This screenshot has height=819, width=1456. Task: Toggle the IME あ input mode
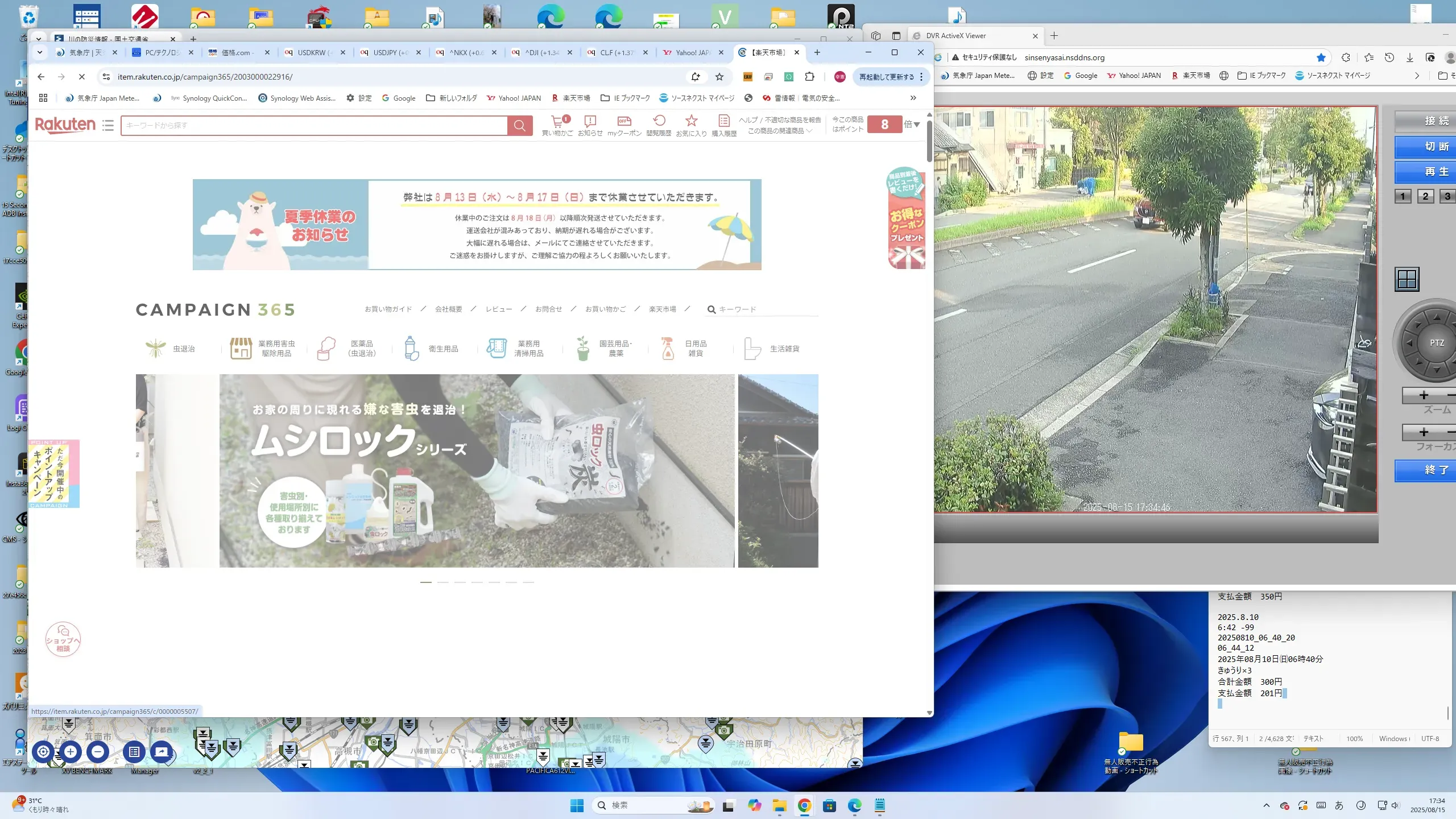[1339, 805]
